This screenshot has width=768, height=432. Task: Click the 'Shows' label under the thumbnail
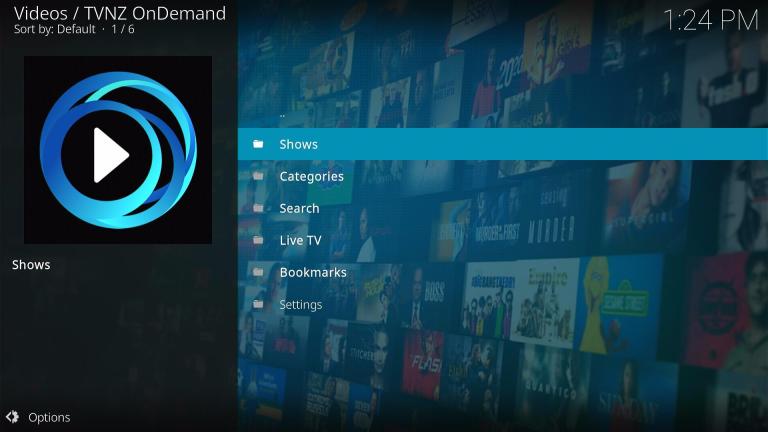[x=31, y=265]
